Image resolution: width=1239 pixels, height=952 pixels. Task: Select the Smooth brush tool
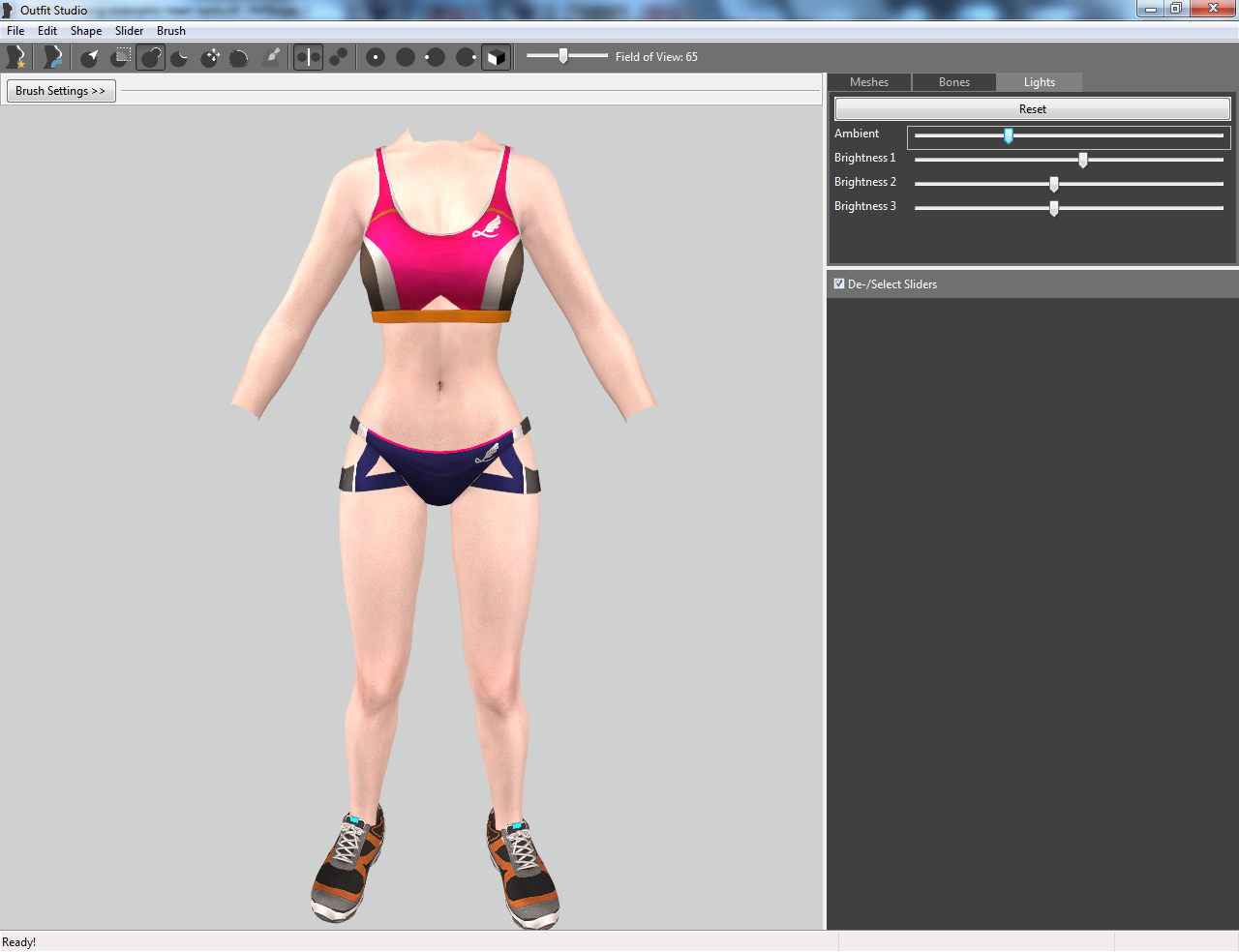click(x=240, y=57)
